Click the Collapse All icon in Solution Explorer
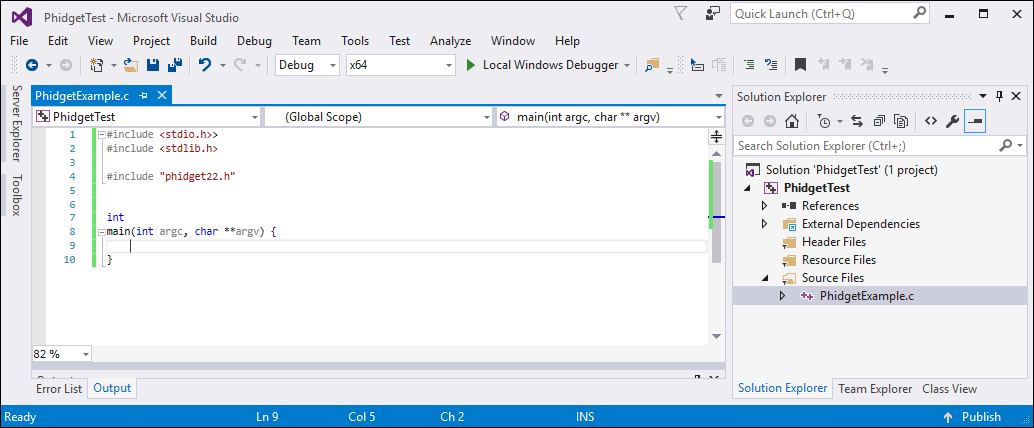 [x=878, y=121]
